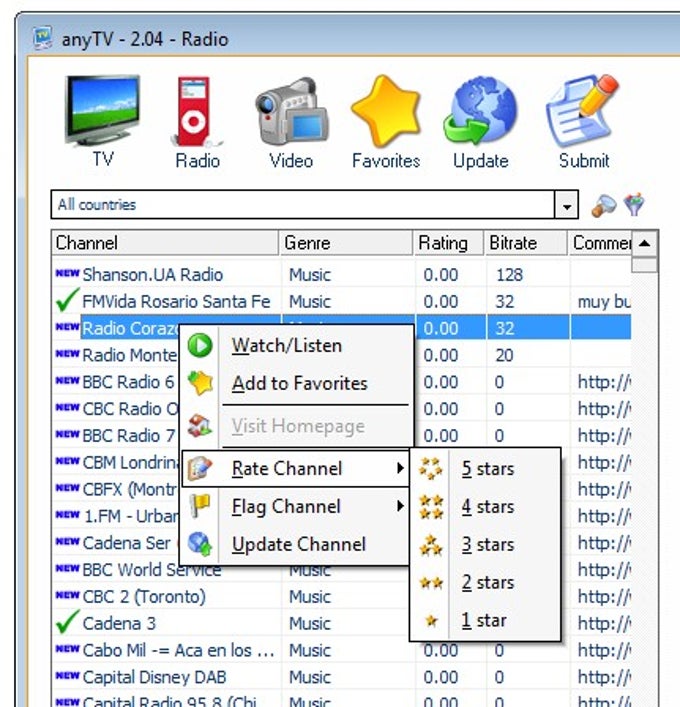680x707 pixels.
Task: Sort by the Rating column header
Action: coord(449,243)
